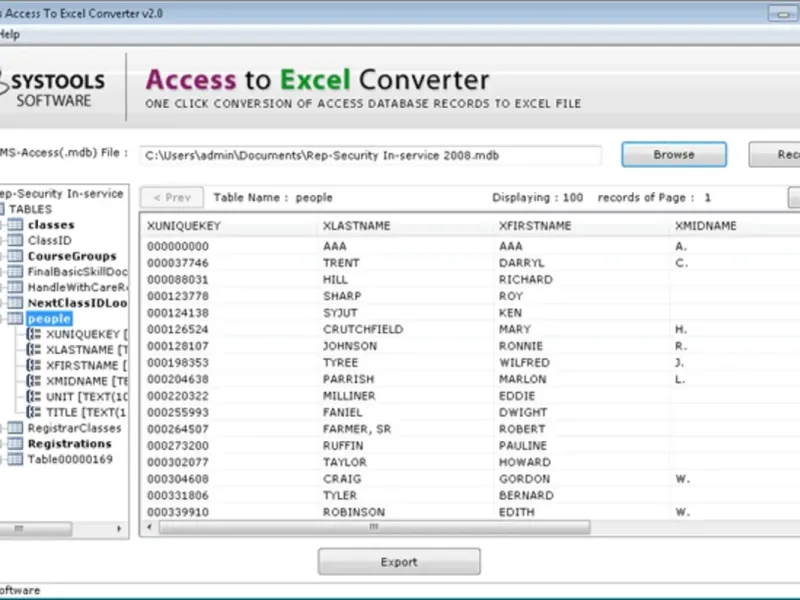Select the TITLE text field in tree
This screenshot has width=800, height=600.
pyautogui.click(x=87, y=412)
